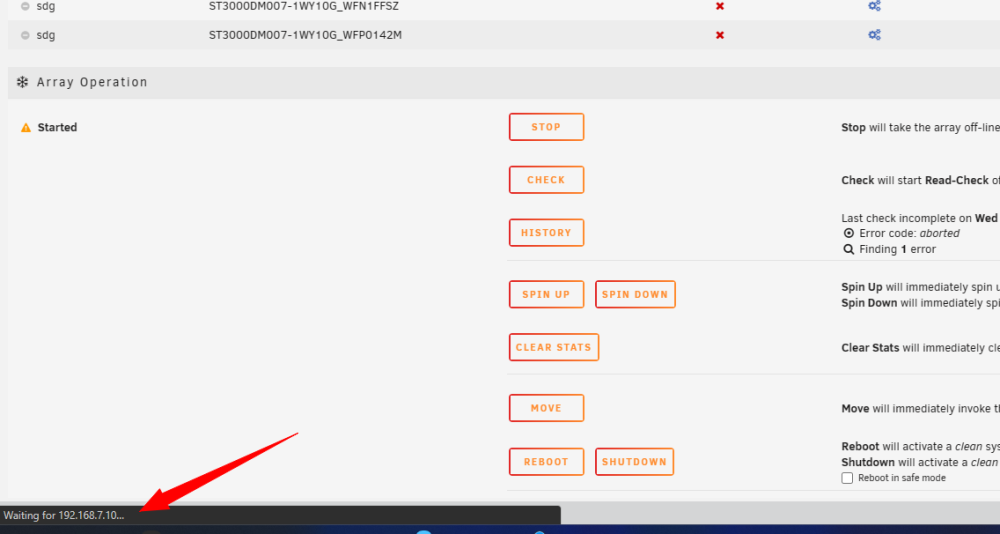The image size is (1000, 534).
Task: Click the 'Reboot in safe mode' label
Action: click(902, 478)
